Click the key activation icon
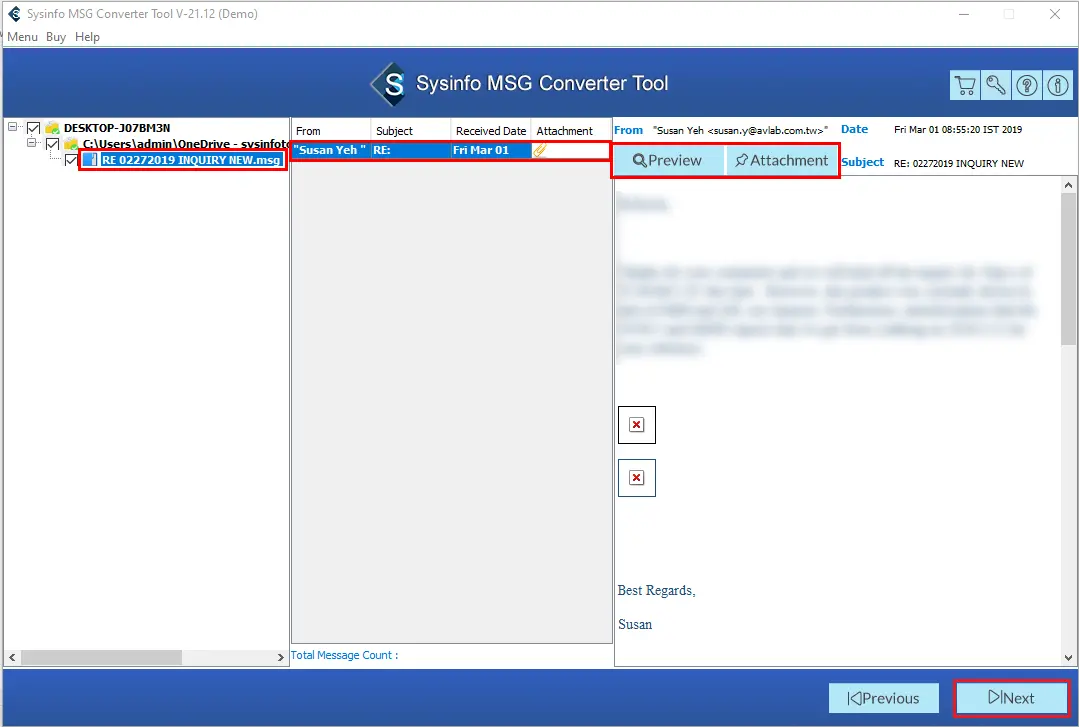This screenshot has width=1079, height=727. coord(996,85)
